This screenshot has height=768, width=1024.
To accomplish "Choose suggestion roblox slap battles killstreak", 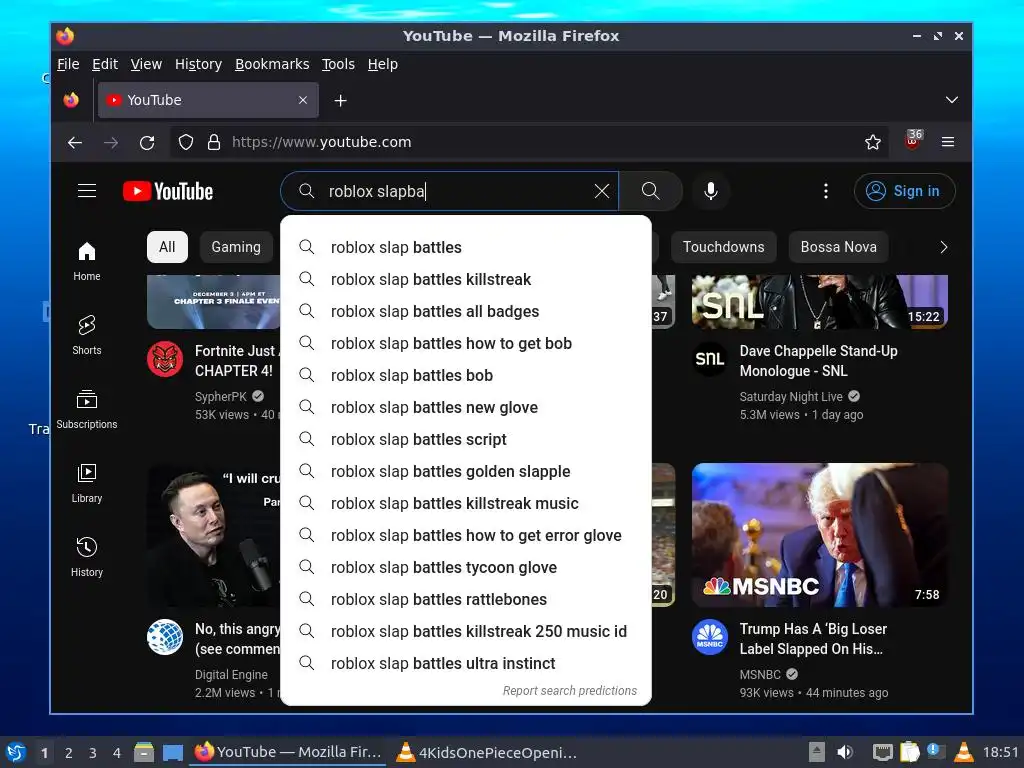I will click(466, 280).
